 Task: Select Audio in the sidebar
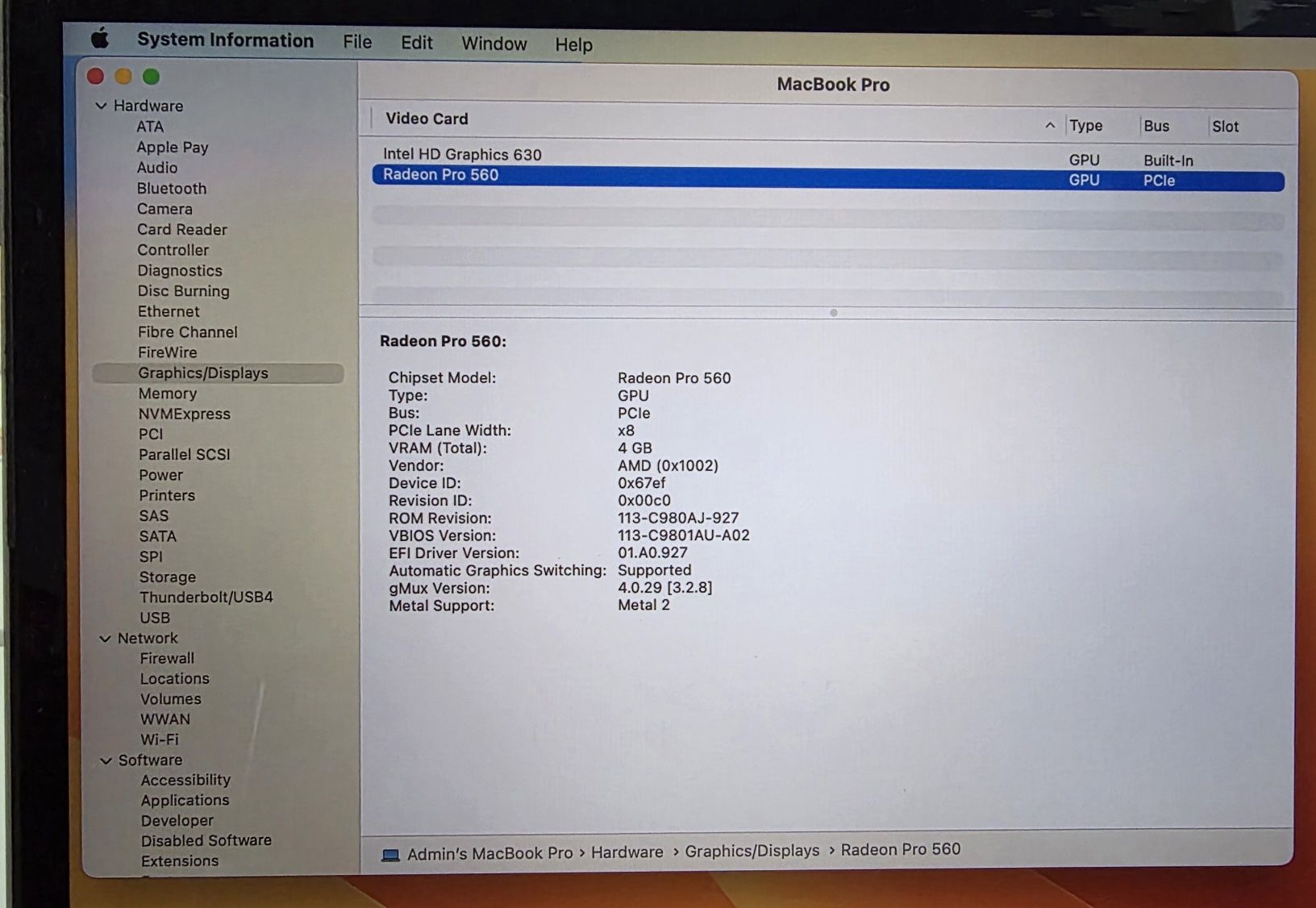point(157,168)
